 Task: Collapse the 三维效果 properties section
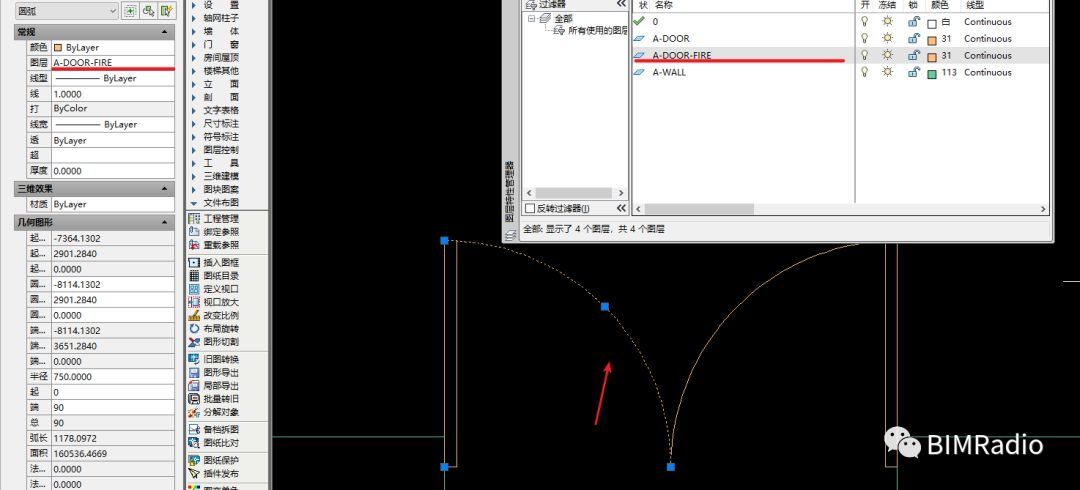point(164,188)
